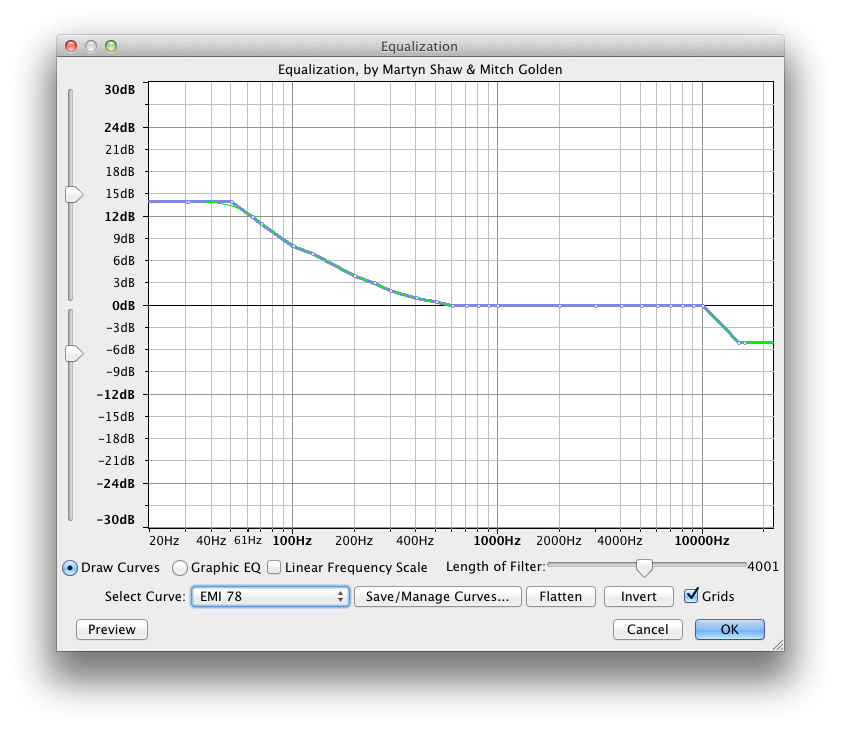Confirm equalization with OK
The image size is (841, 730).
[729, 630]
